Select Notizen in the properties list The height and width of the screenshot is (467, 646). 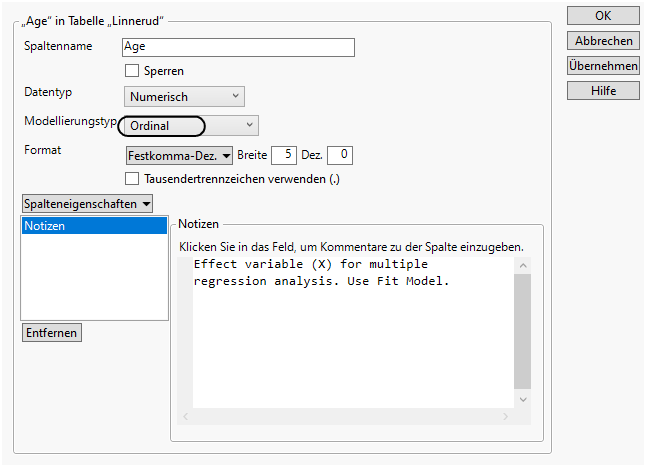[x=94, y=226]
